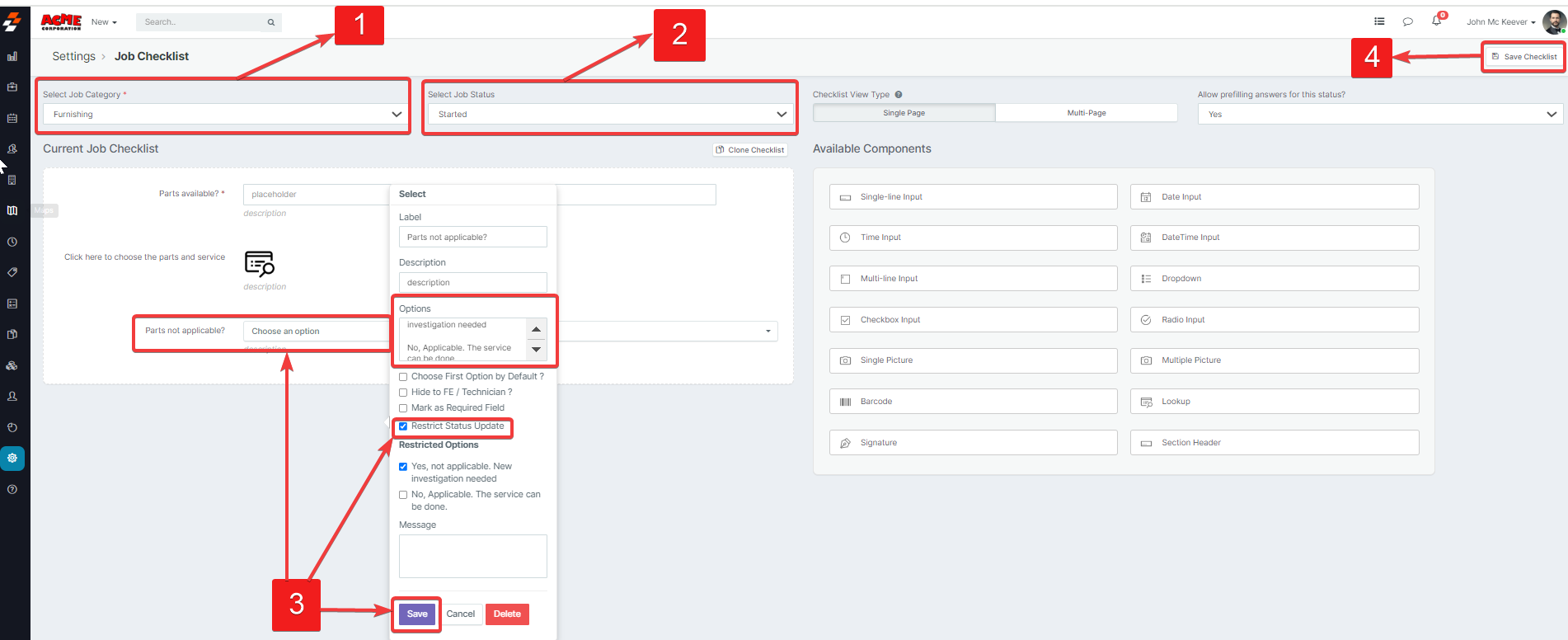Add the Multi-line Input component
The image size is (1568, 640).
974,279
